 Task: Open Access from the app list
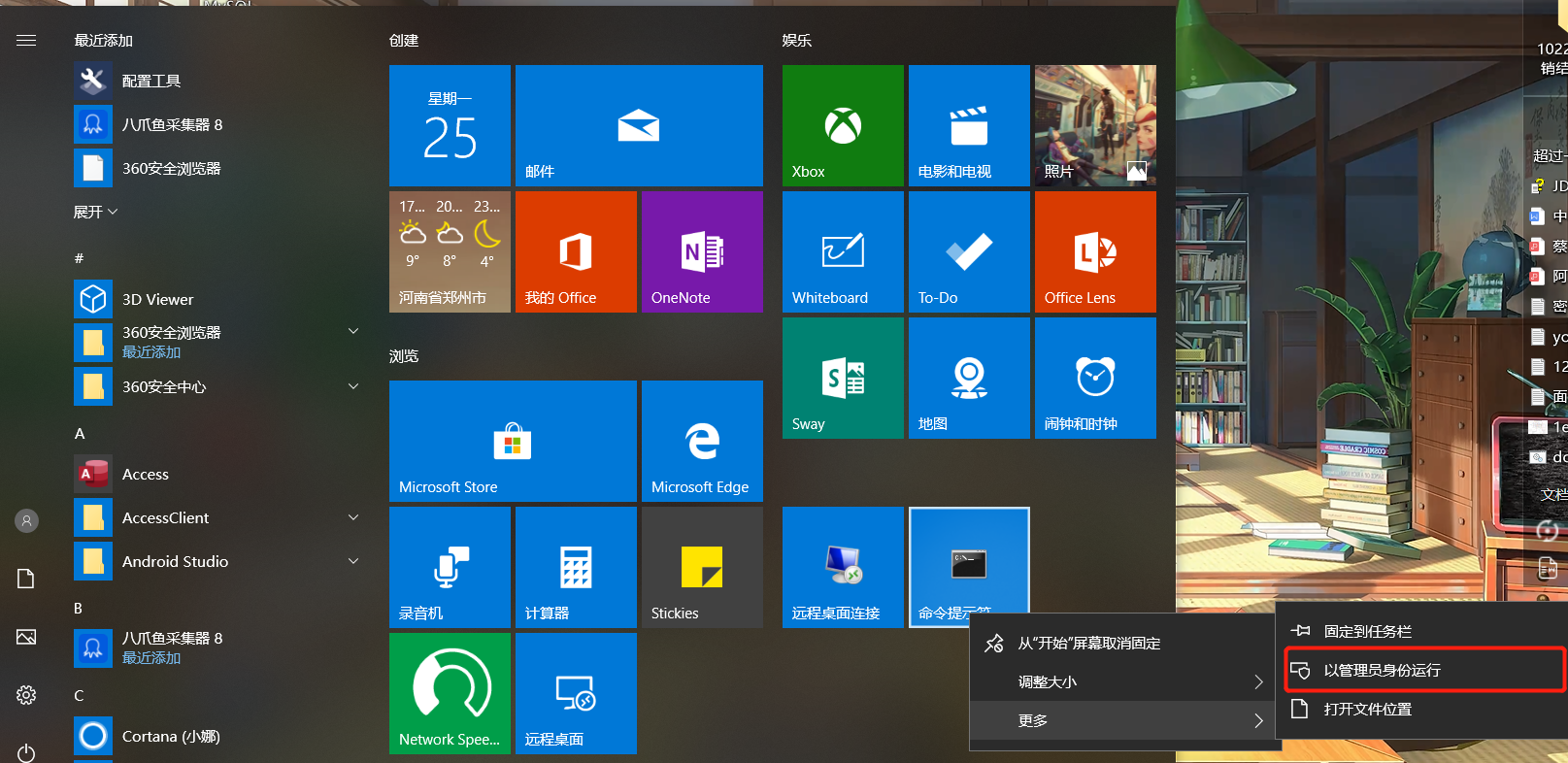click(x=218, y=474)
